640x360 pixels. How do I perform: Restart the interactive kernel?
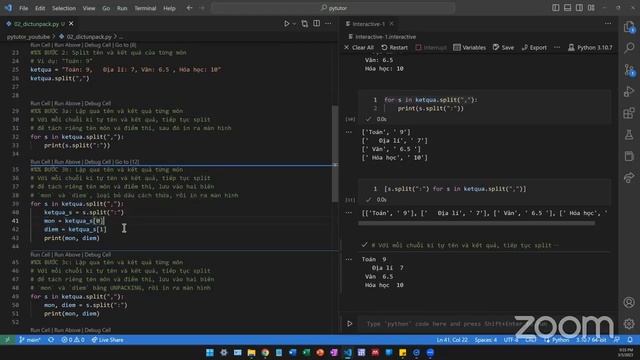(394, 47)
